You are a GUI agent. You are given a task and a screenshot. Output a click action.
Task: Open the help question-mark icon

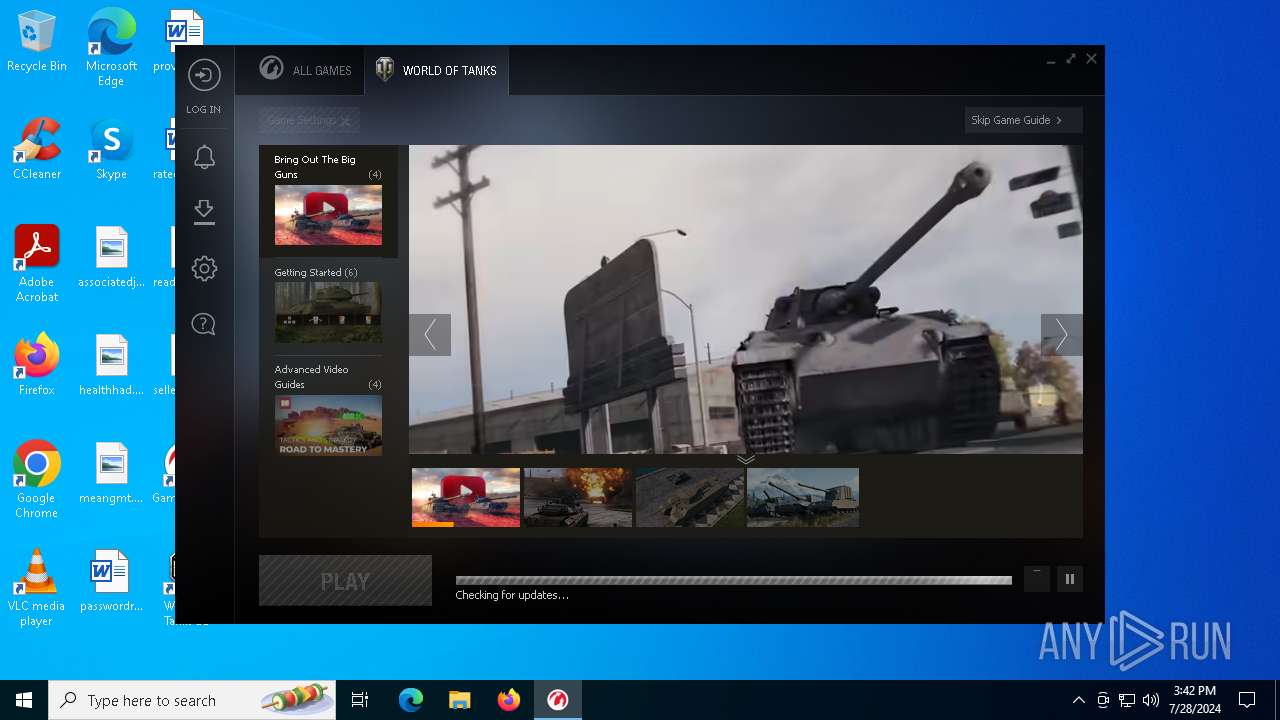[204, 324]
